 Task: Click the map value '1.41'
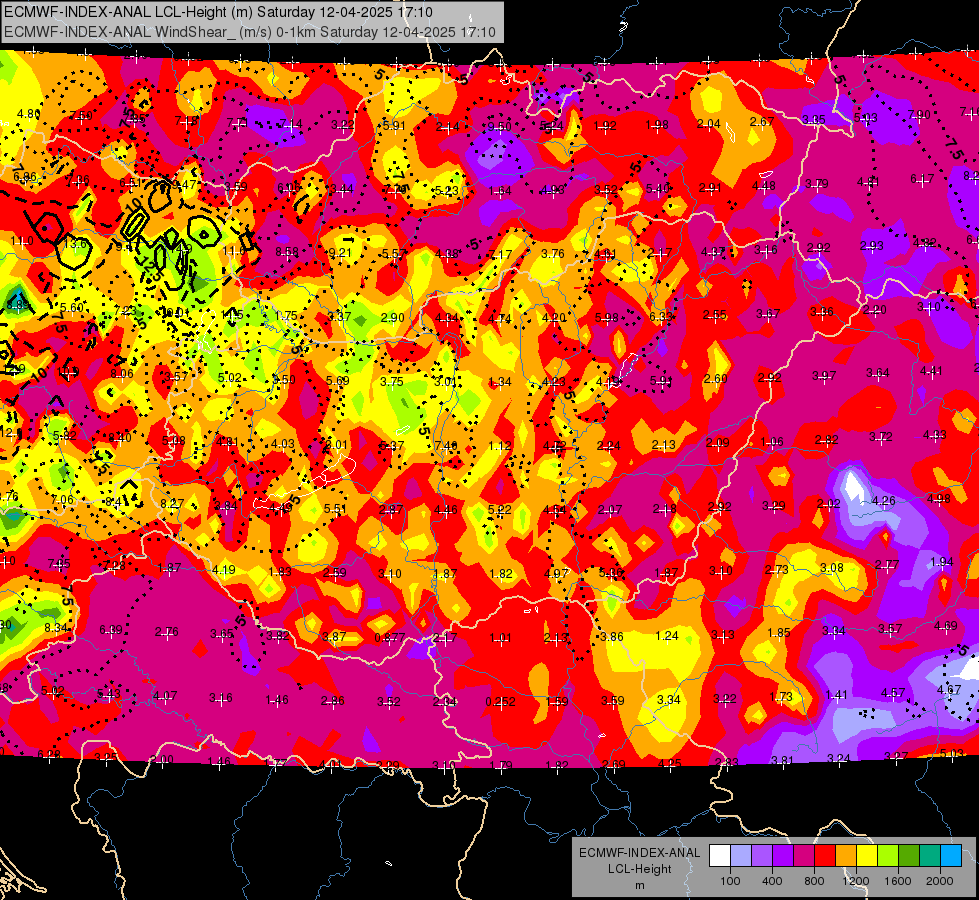pyautogui.click(x=836, y=695)
